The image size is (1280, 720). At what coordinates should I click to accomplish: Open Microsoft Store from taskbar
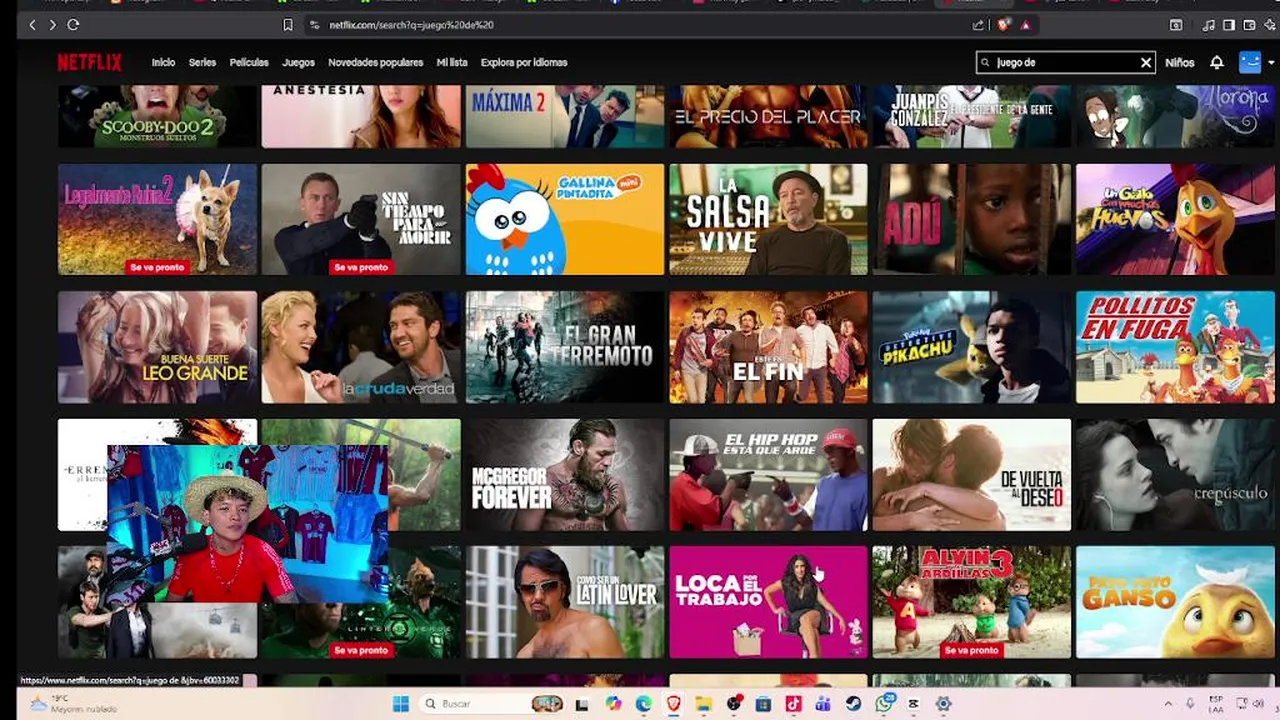pos(763,704)
